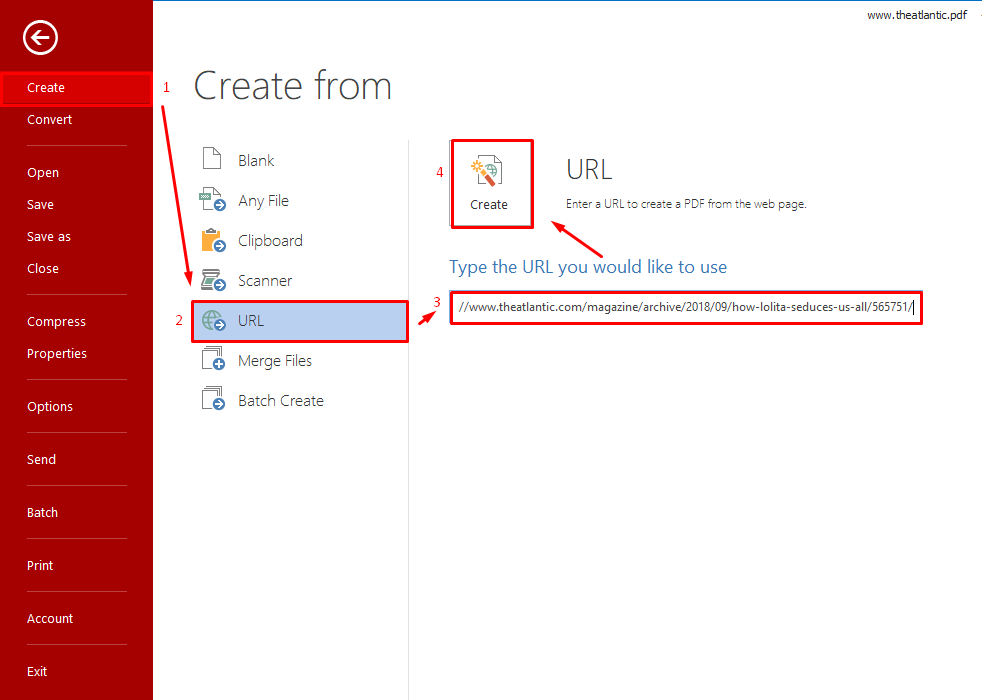Image resolution: width=982 pixels, height=700 pixels.
Task: Open Options in the sidebar
Action: click(x=50, y=407)
